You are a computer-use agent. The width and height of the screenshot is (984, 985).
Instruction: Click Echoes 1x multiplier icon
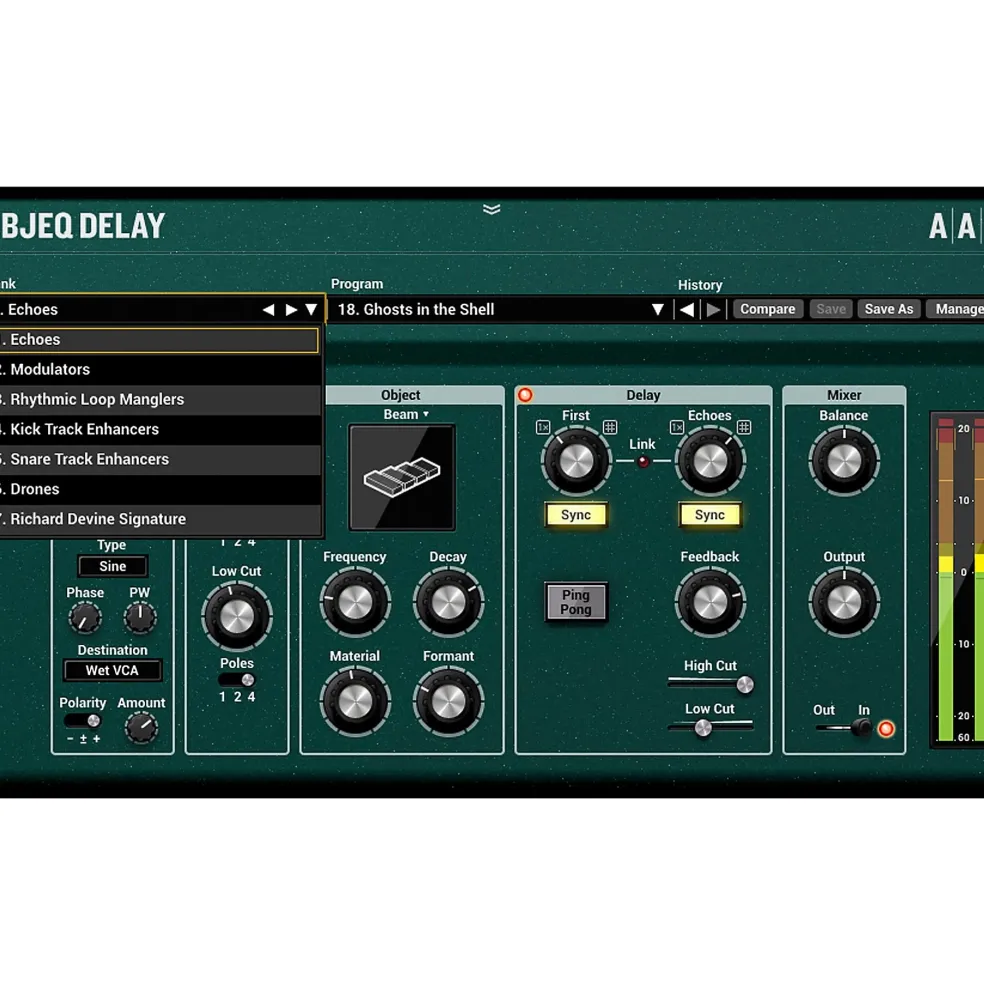(677, 428)
